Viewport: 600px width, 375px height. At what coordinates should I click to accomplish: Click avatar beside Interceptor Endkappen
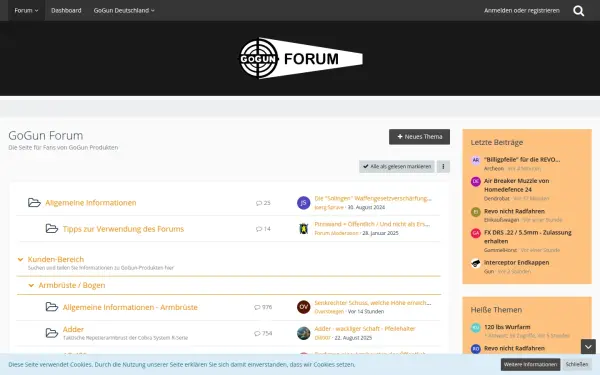(476, 263)
